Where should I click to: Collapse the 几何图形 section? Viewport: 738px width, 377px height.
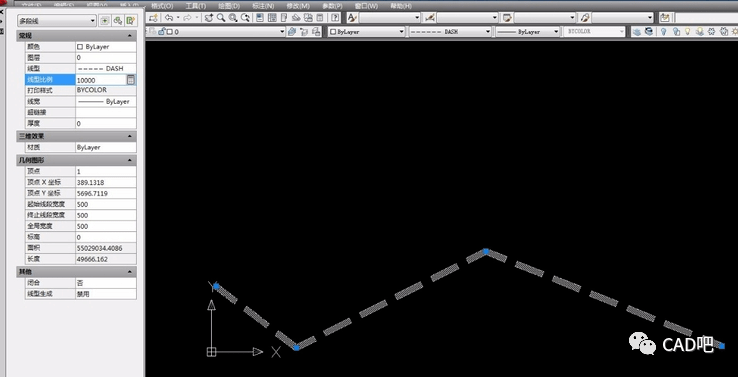click(129, 160)
